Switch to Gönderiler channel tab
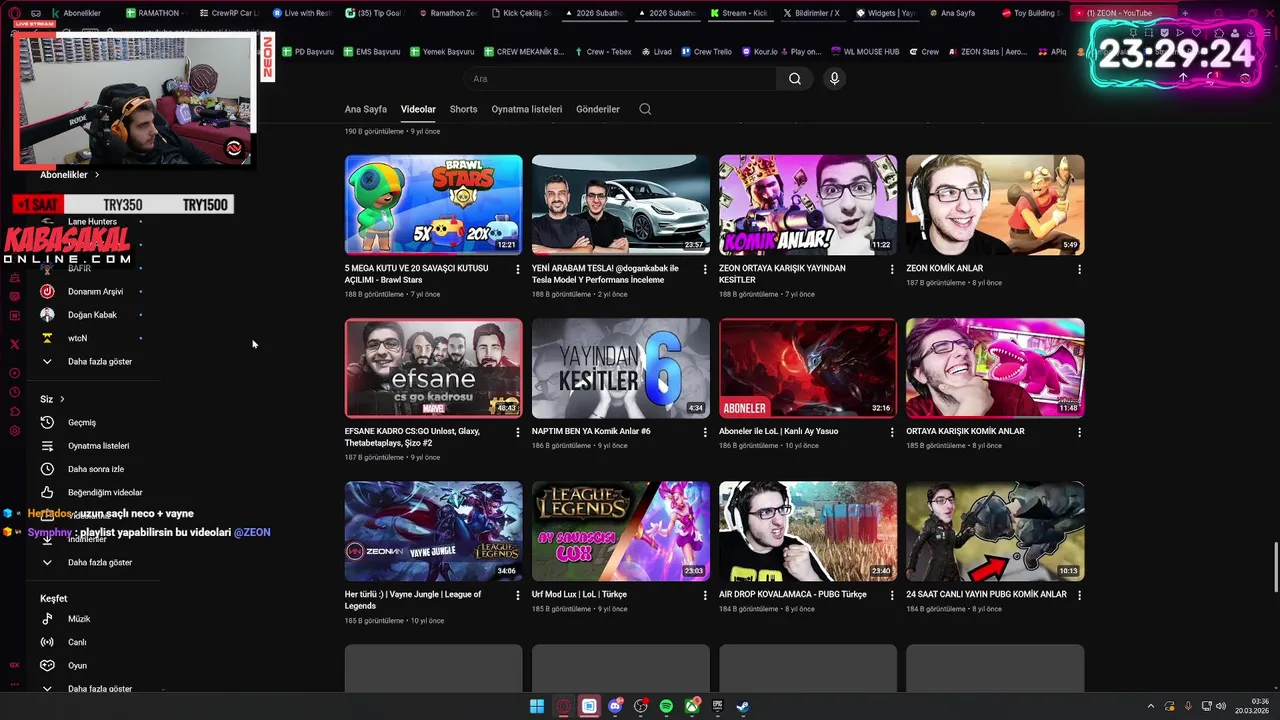The width and height of the screenshot is (1280, 720). pyautogui.click(x=598, y=109)
